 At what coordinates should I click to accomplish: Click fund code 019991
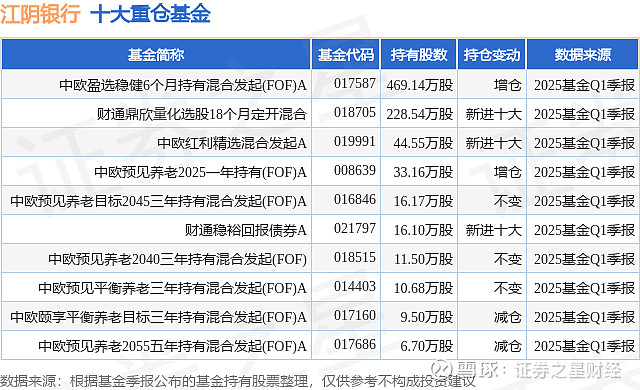point(355,141)
